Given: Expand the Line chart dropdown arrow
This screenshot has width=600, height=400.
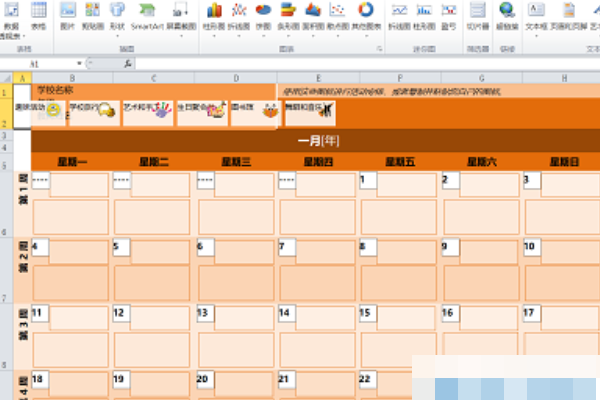Looking at the screenshot, I should 239,36.
